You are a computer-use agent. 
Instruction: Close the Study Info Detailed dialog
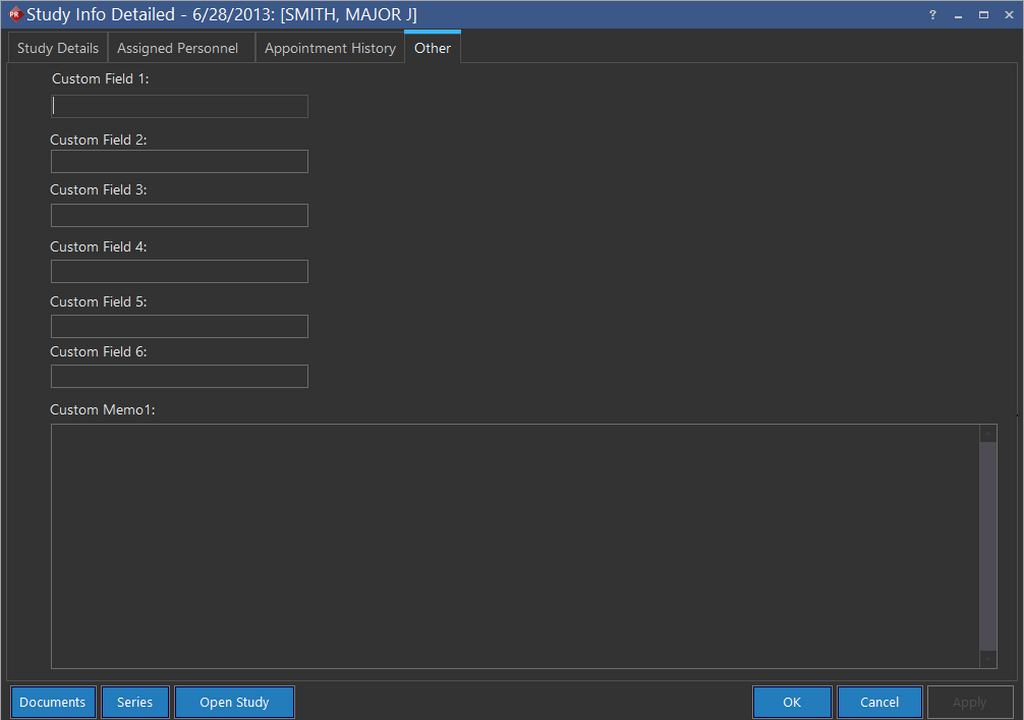[1008, 15]
